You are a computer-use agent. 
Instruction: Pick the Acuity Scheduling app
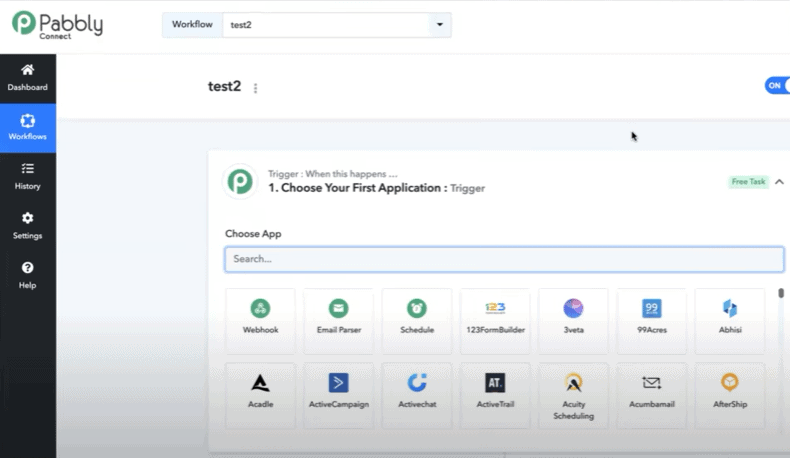click(573, 396)
